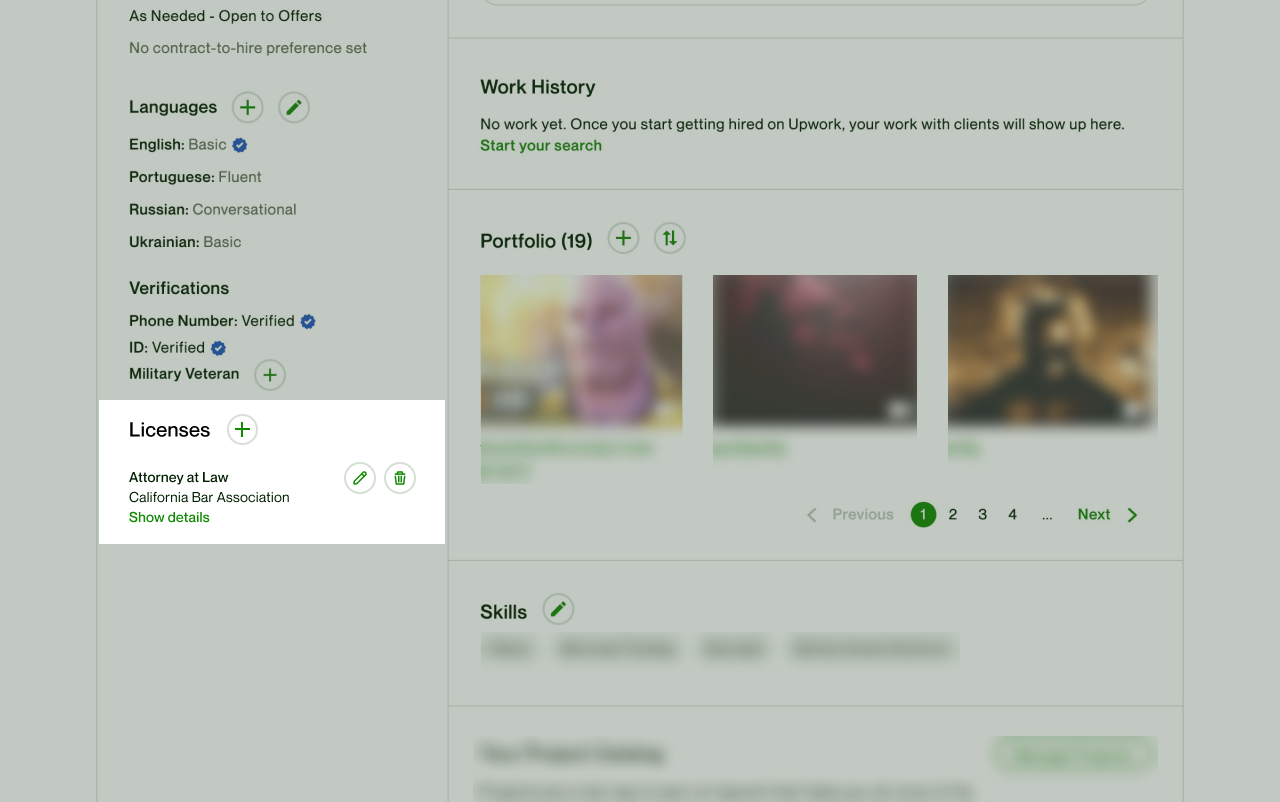This screenshot has height=802, width=1280.
Task: Add a new portfolio item
Action: 624,238
